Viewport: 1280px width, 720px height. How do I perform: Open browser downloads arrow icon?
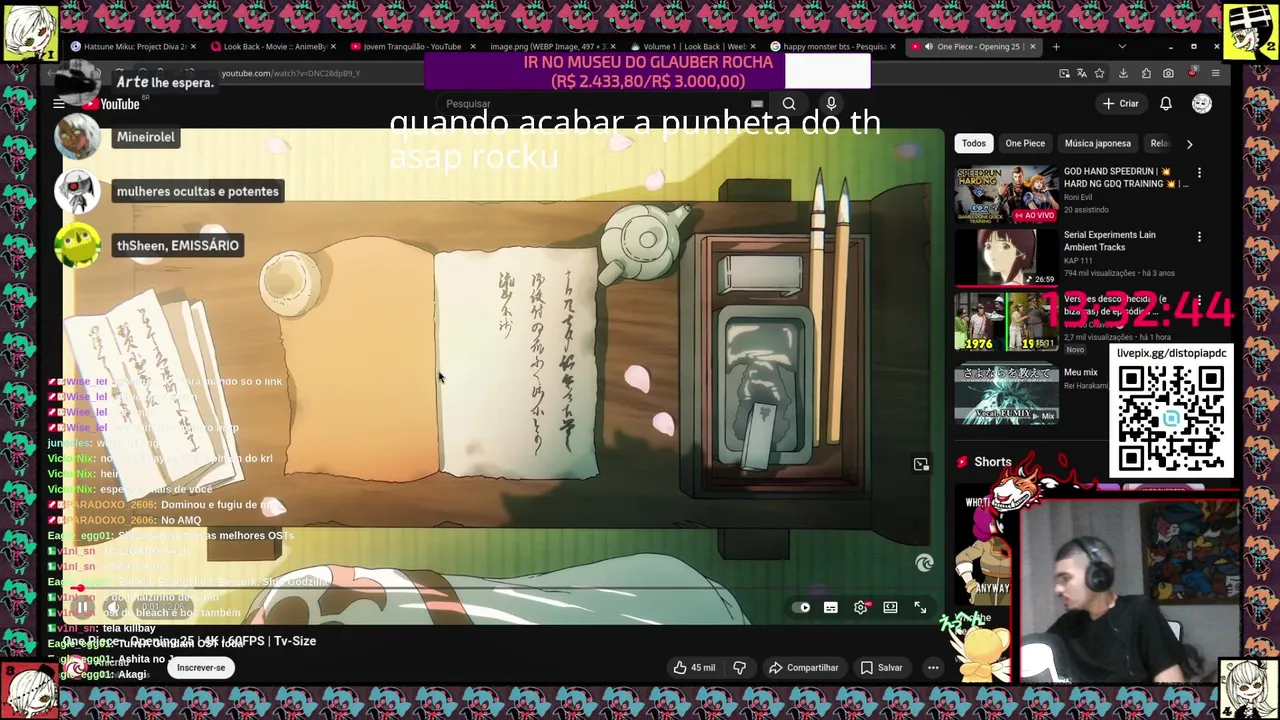[1123, 73]
